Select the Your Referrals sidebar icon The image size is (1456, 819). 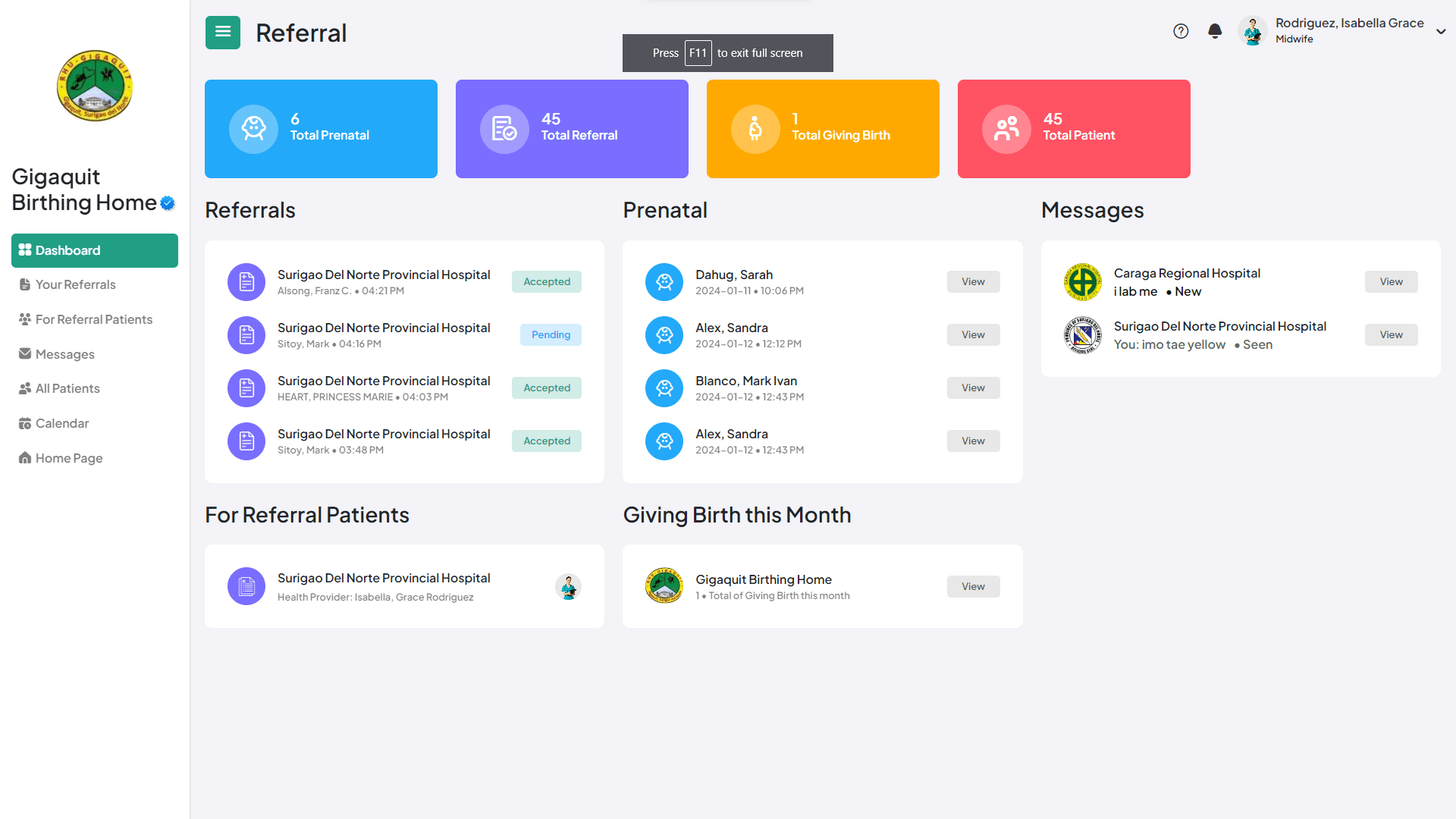(25, 284)
